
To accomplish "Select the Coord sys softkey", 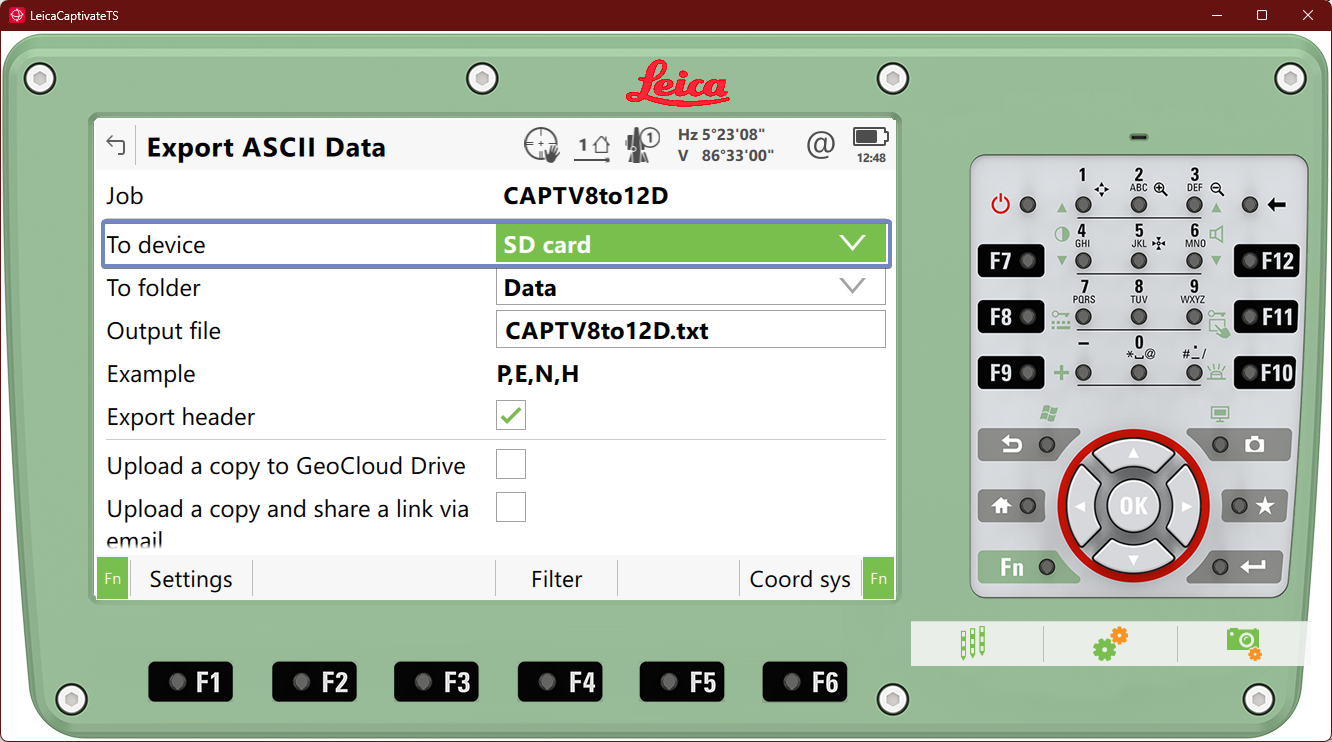I will coord(800,579).
